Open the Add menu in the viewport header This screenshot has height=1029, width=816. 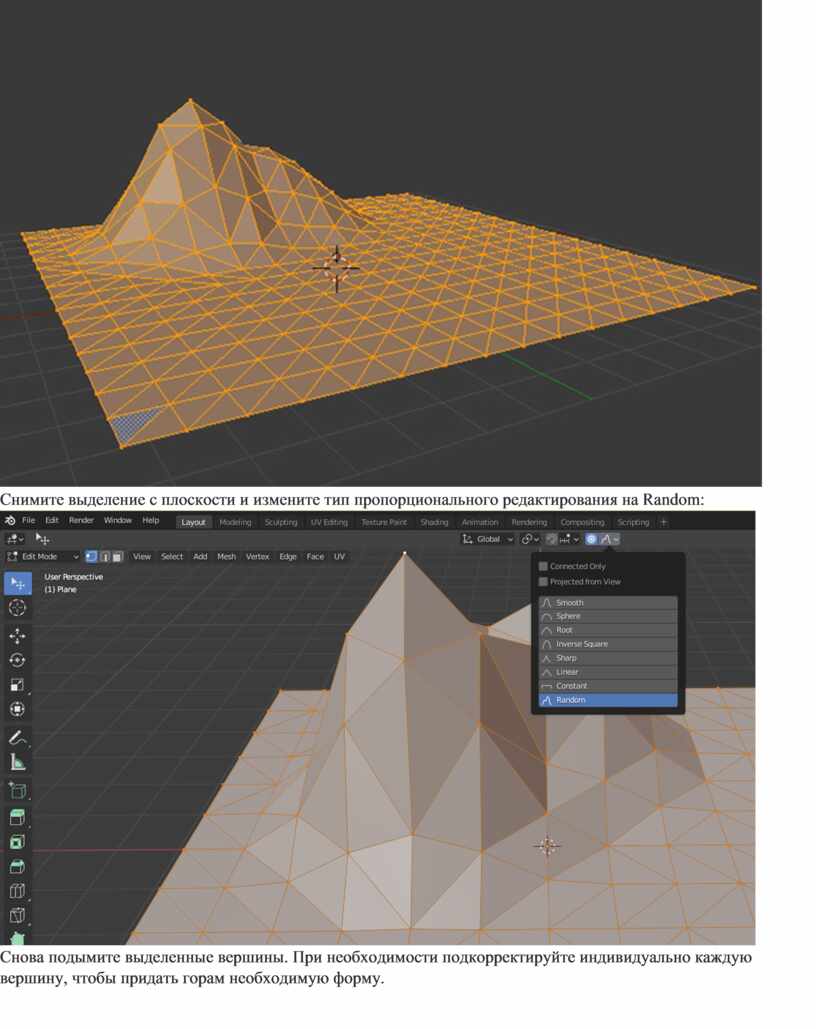(x=200, y=556)
